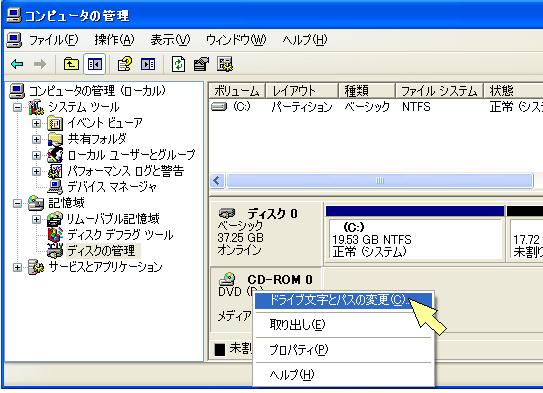The image size is (543, 393).
Task: Click the Up one level folder icon
Action: 71,64
